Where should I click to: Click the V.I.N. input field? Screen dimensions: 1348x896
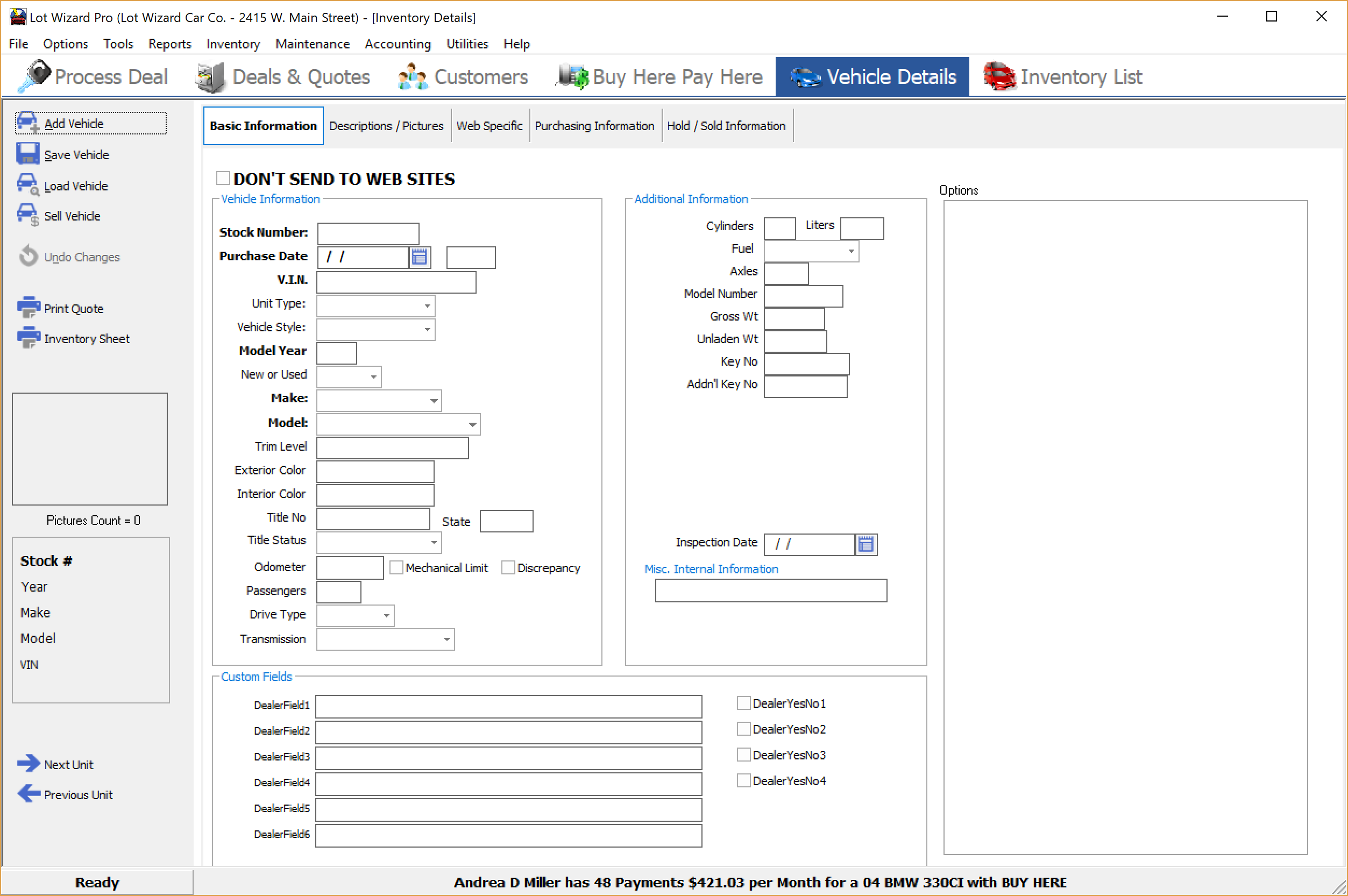tap(396, 282)
